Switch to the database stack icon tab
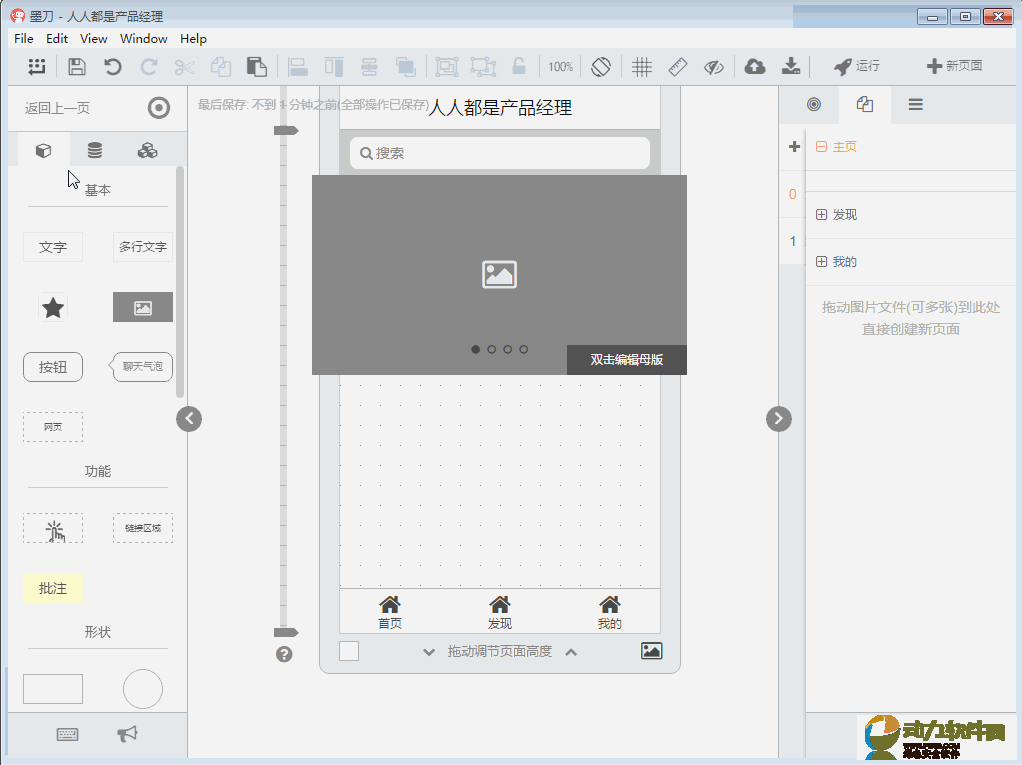Screen dimensions: 1022x765 [x=95, y=151]
